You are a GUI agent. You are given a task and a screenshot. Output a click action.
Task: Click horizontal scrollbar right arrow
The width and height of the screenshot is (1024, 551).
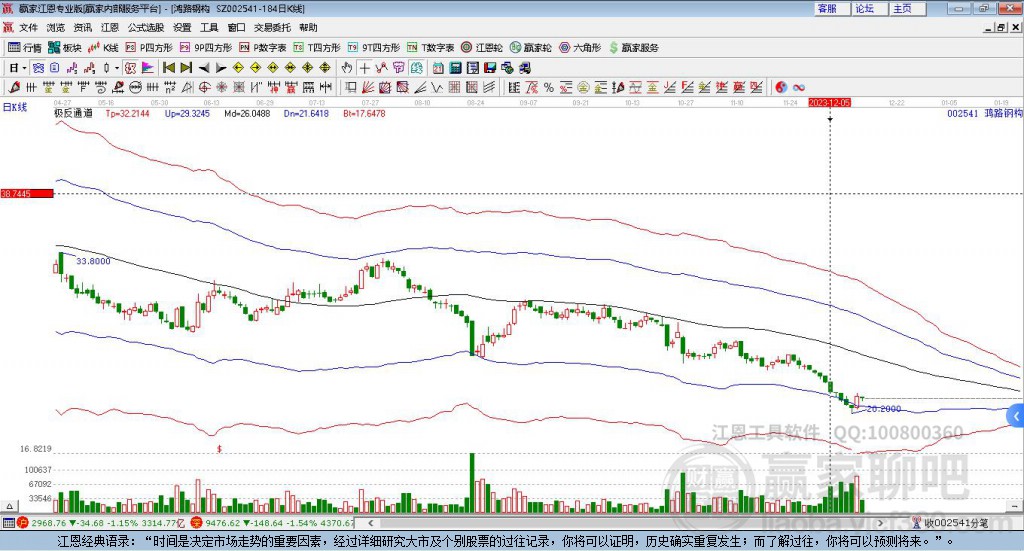pyautogui.click(x=880, y=523)
